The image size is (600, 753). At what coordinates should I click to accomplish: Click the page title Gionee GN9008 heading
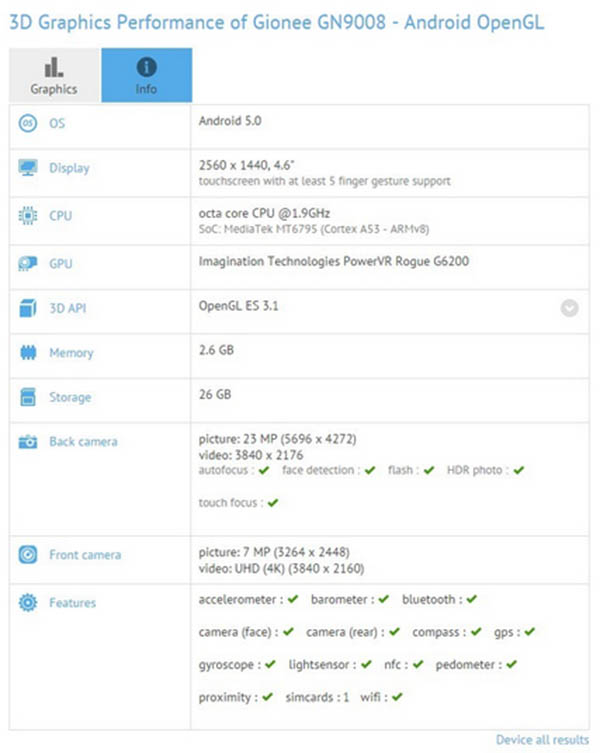(x=277, y=22)
